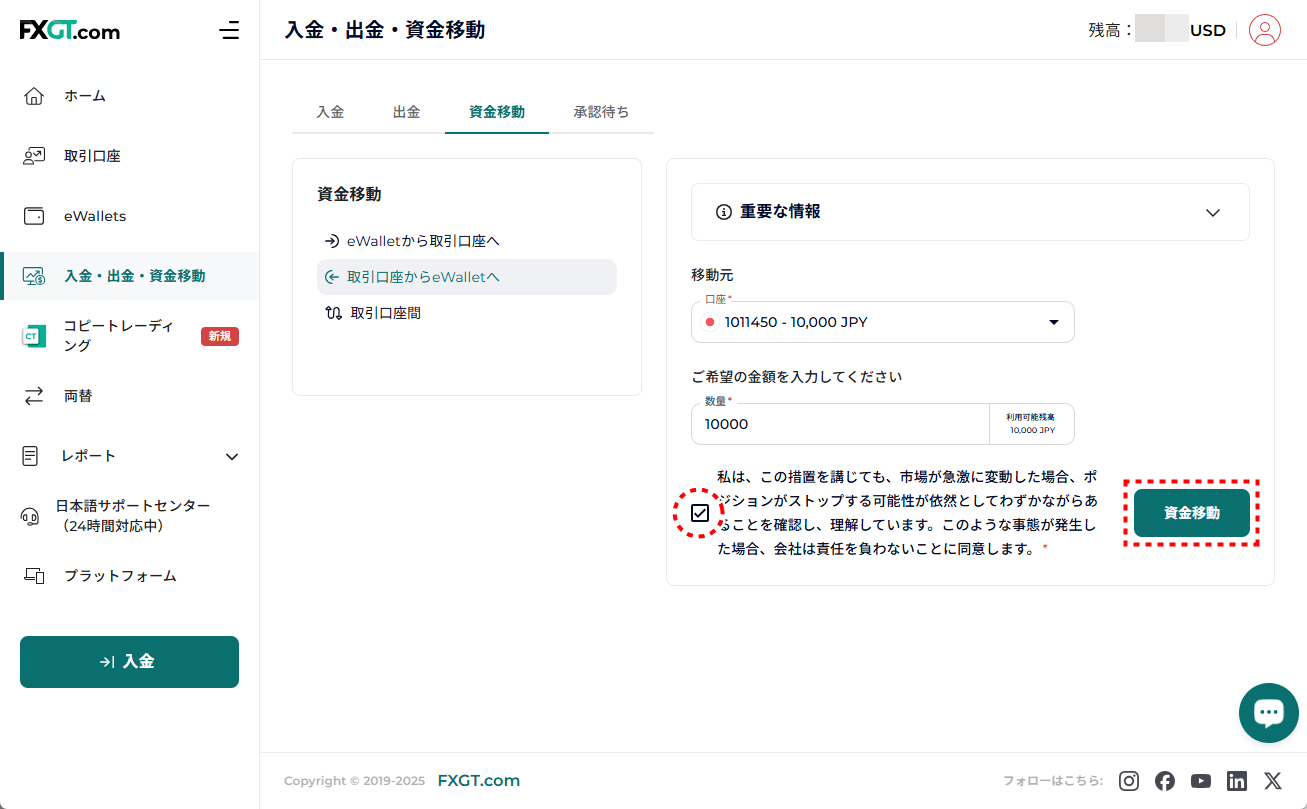Open the 口座 account dropdown
This screenshot has width=1307, height=809.
click(x=882, y=322)
